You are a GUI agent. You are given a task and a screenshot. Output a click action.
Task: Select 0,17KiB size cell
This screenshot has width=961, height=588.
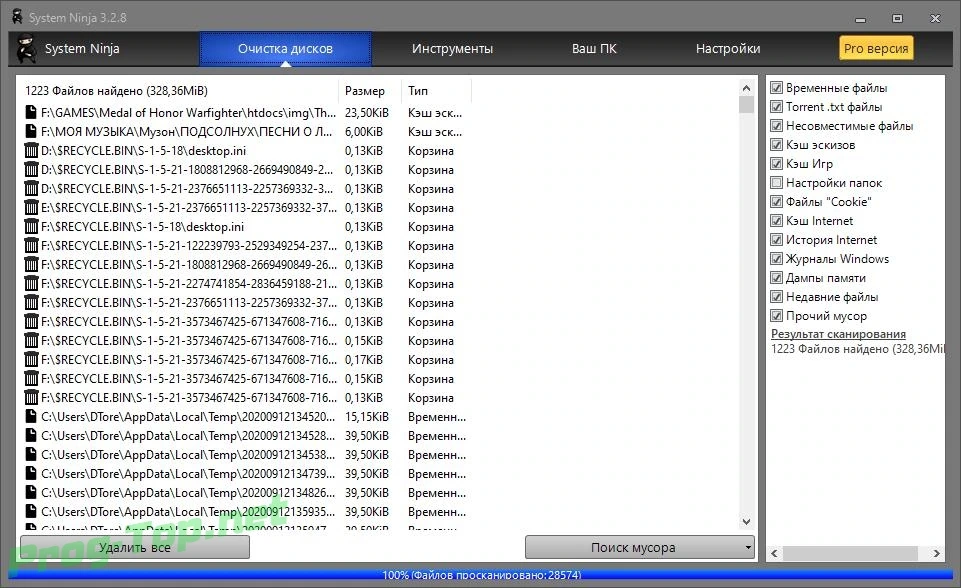tap(363, 359)
